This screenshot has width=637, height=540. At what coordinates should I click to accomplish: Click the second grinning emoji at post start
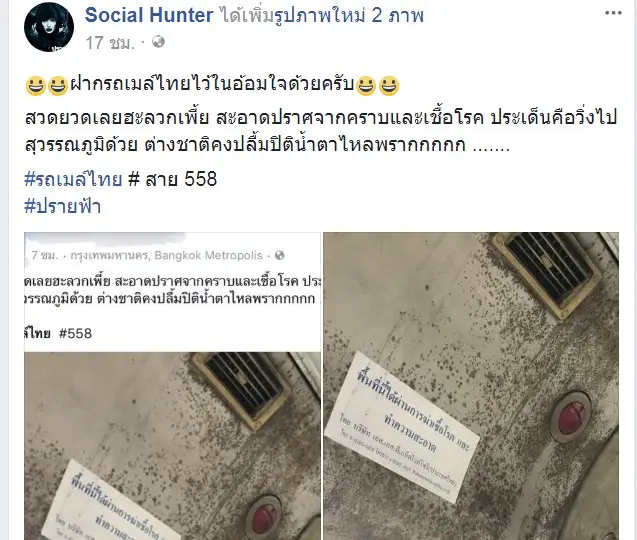58,86
